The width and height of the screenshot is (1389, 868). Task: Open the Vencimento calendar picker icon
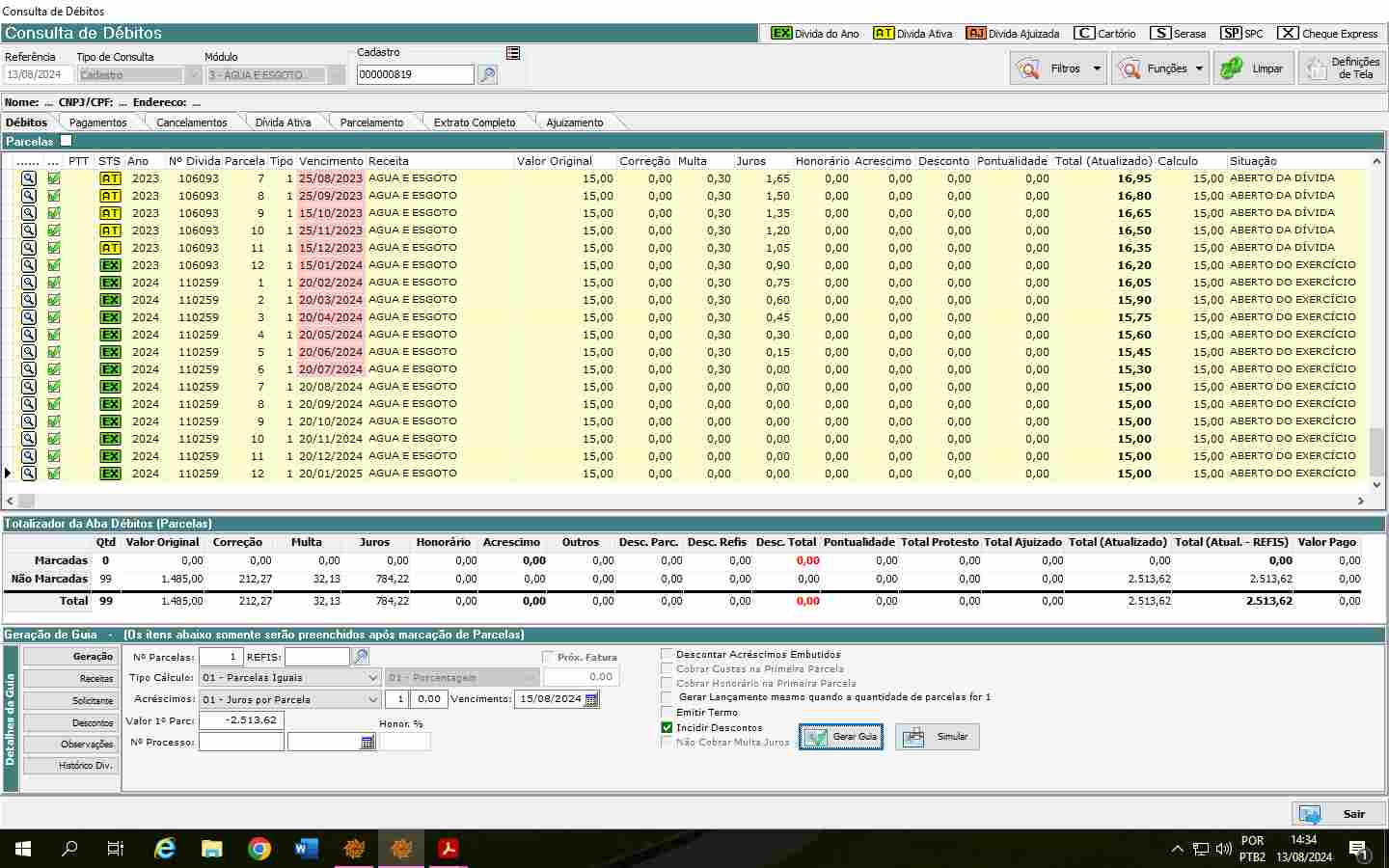[591, 699]
